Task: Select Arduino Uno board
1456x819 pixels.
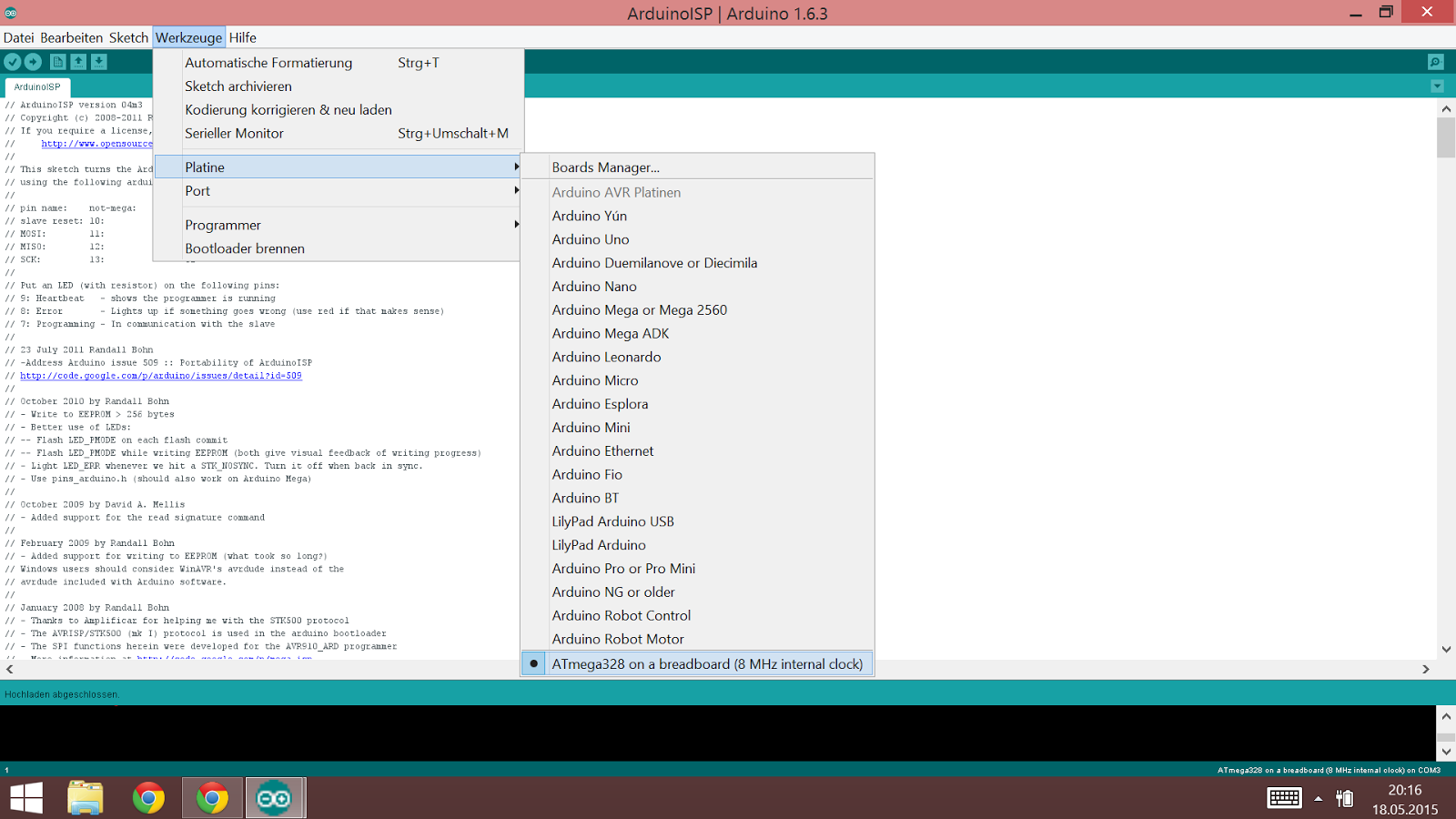Action: 697,239
